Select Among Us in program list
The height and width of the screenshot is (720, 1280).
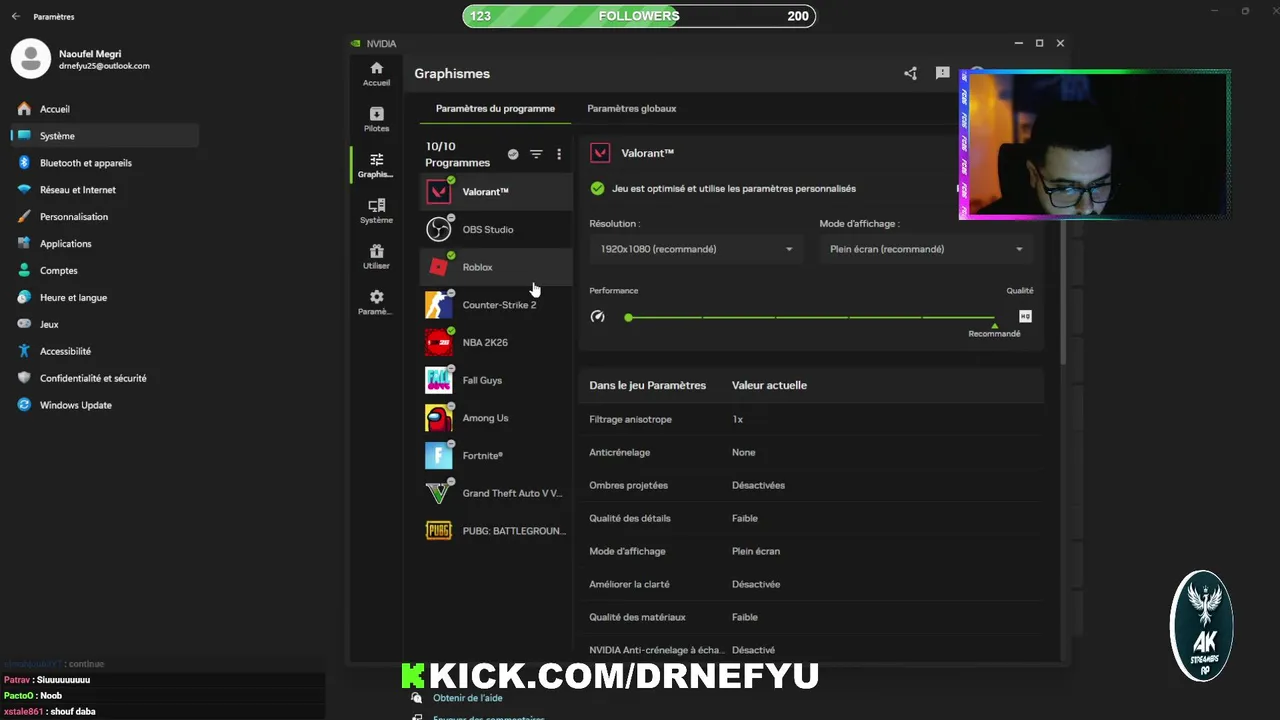tap(496, 418)
